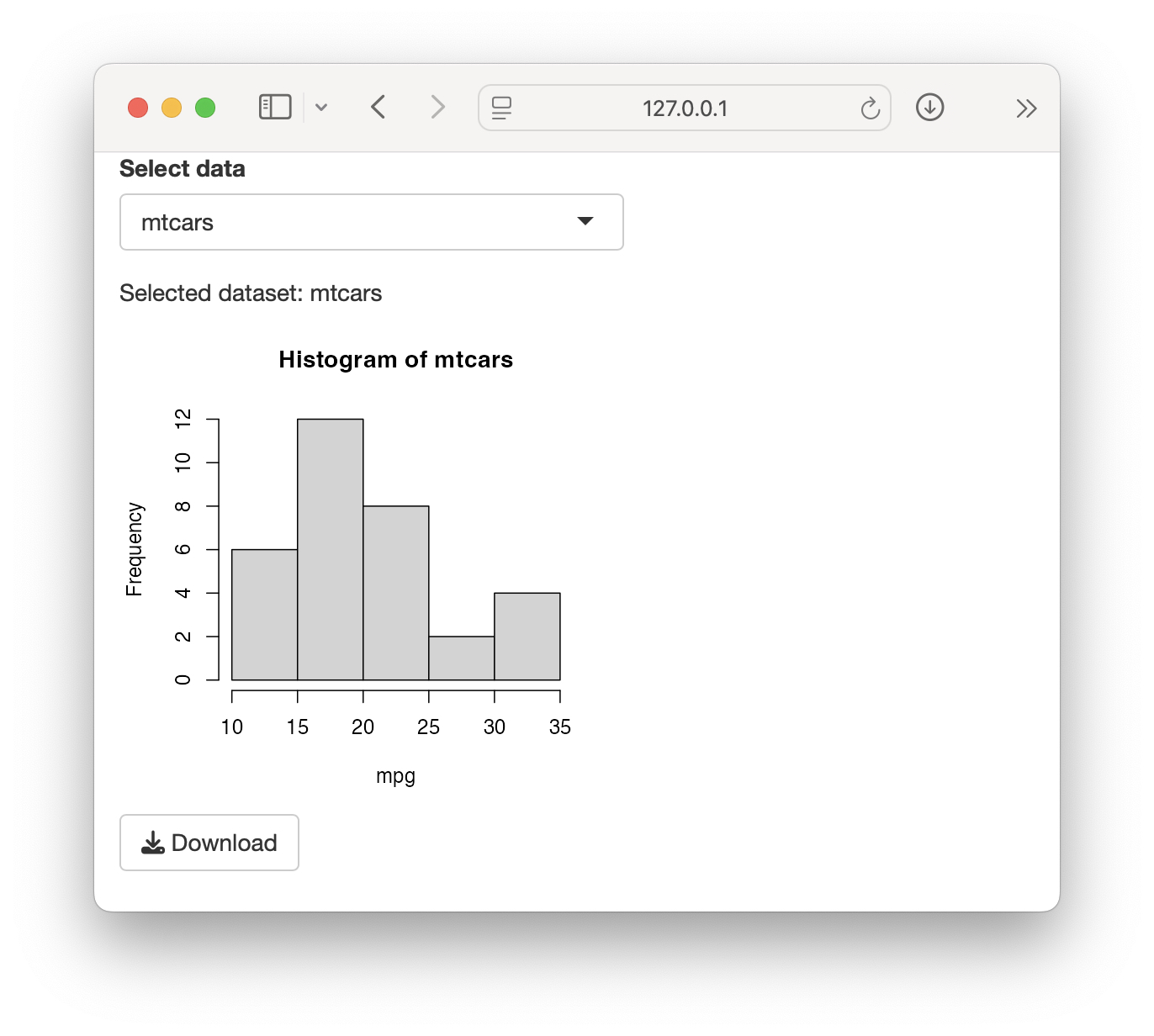The width and height of the screenshot is (1154, 1036).
Task: Click the histogram bar between 30 and 35
Action: [x=527, y=636]
